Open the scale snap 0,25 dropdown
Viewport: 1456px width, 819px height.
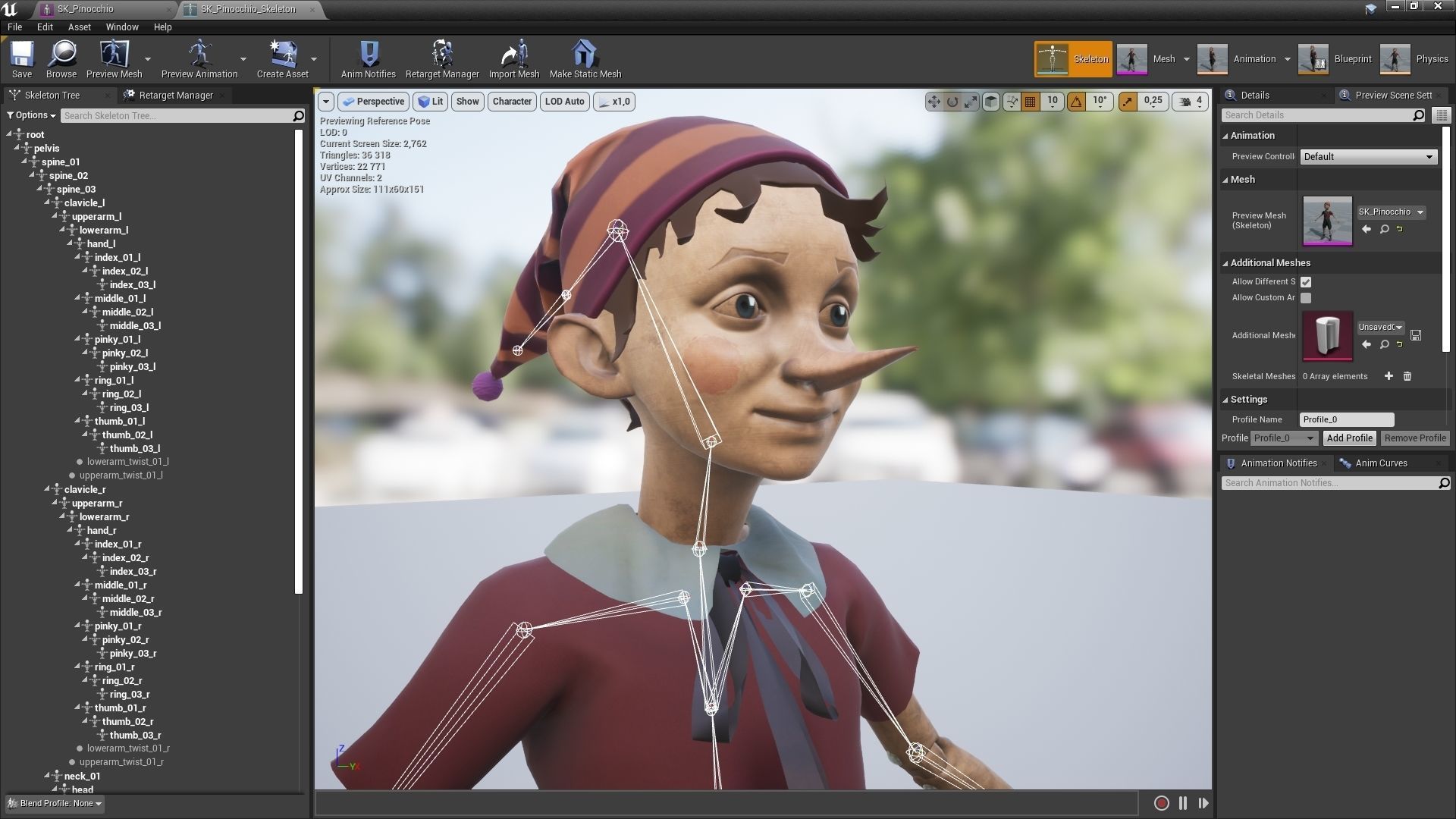1153,102
